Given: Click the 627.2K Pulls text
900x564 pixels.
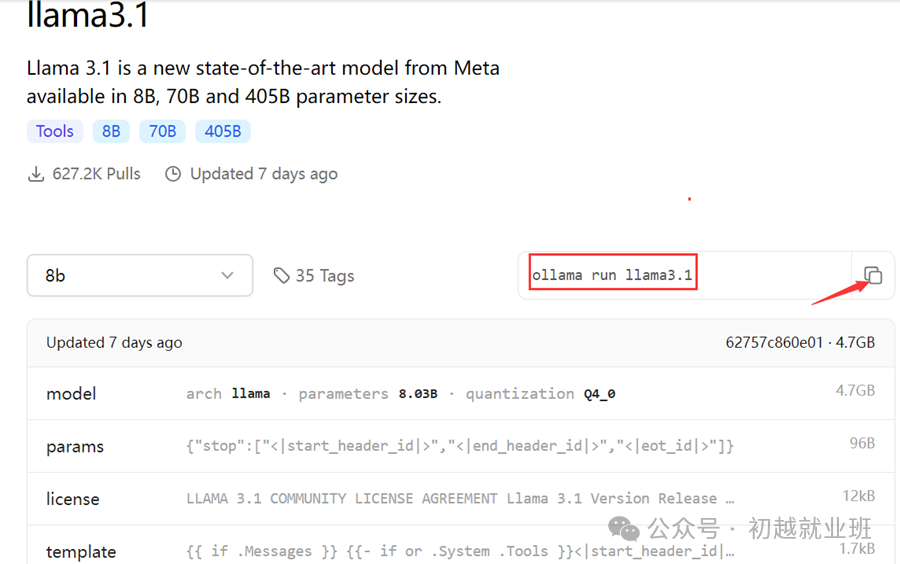Looking at the screenshot, I should [96, 174].
